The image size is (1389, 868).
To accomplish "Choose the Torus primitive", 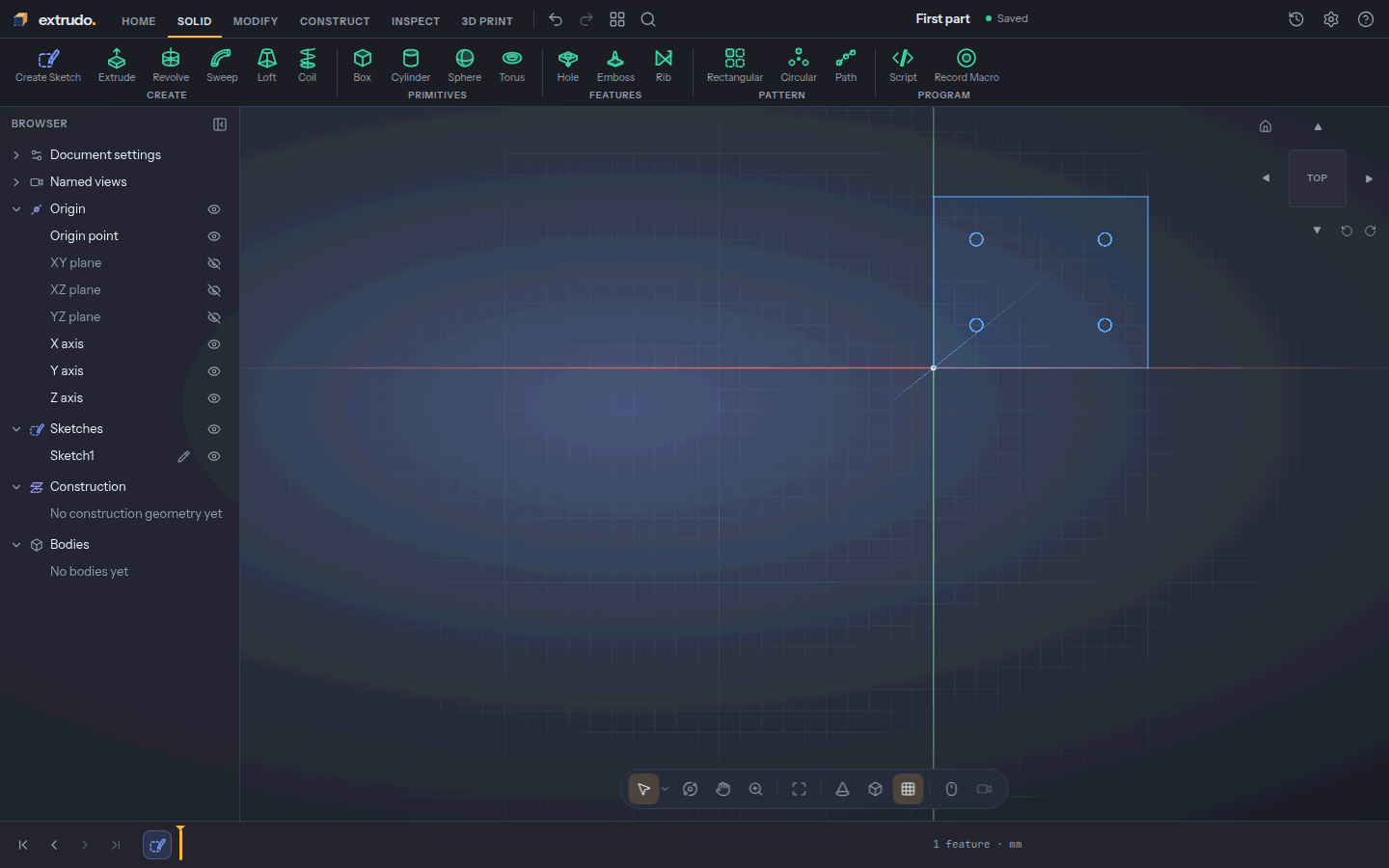I will click(x=512, y=66).
